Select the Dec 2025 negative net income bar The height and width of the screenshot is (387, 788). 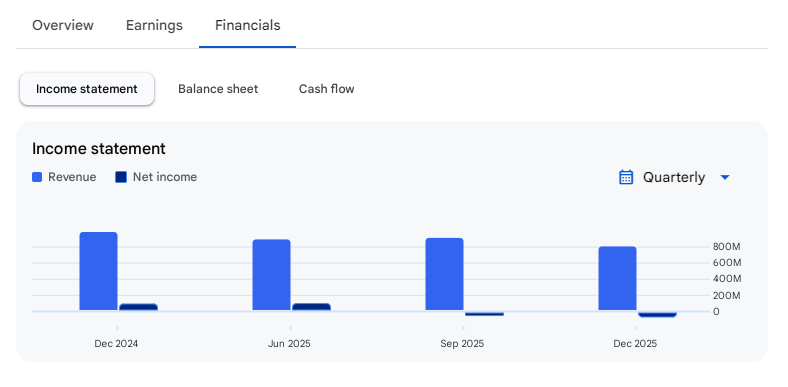[x=657, y=315]
